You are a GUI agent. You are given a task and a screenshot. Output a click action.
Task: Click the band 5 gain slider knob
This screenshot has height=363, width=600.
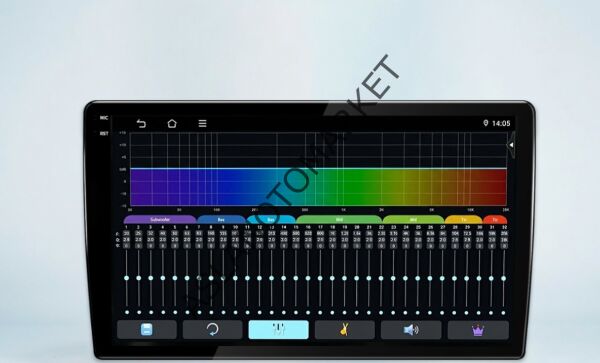(x=175, y=278)
